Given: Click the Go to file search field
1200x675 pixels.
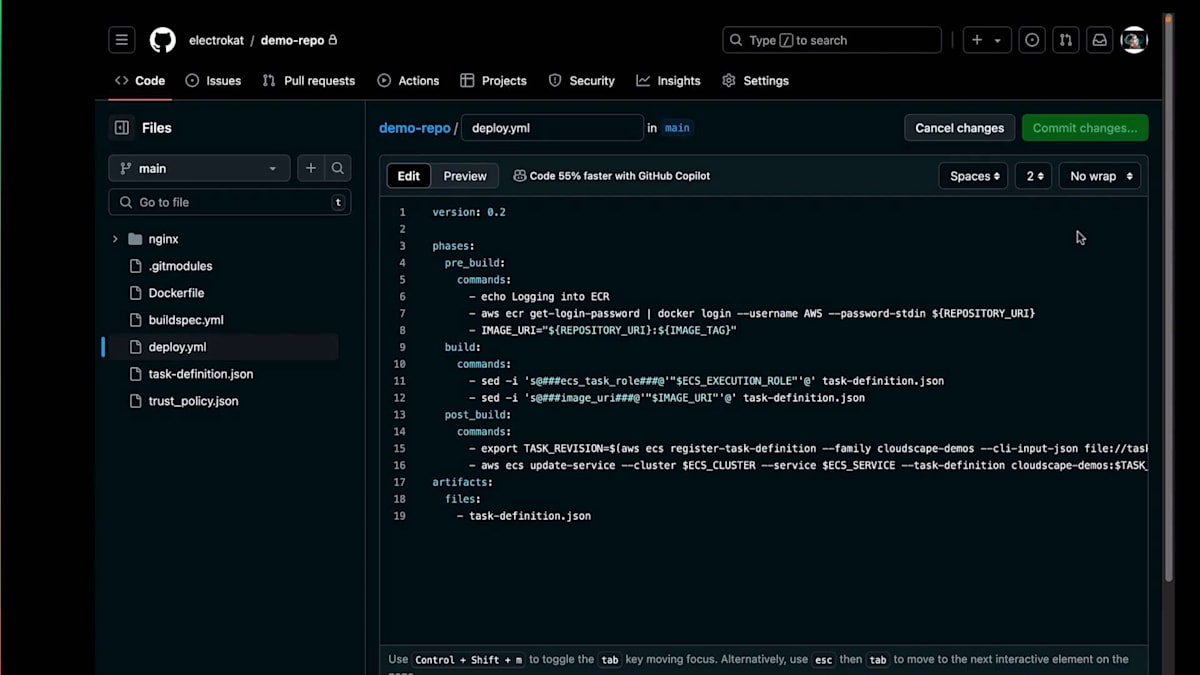Looking at the screenshot, I should (229, 202).
